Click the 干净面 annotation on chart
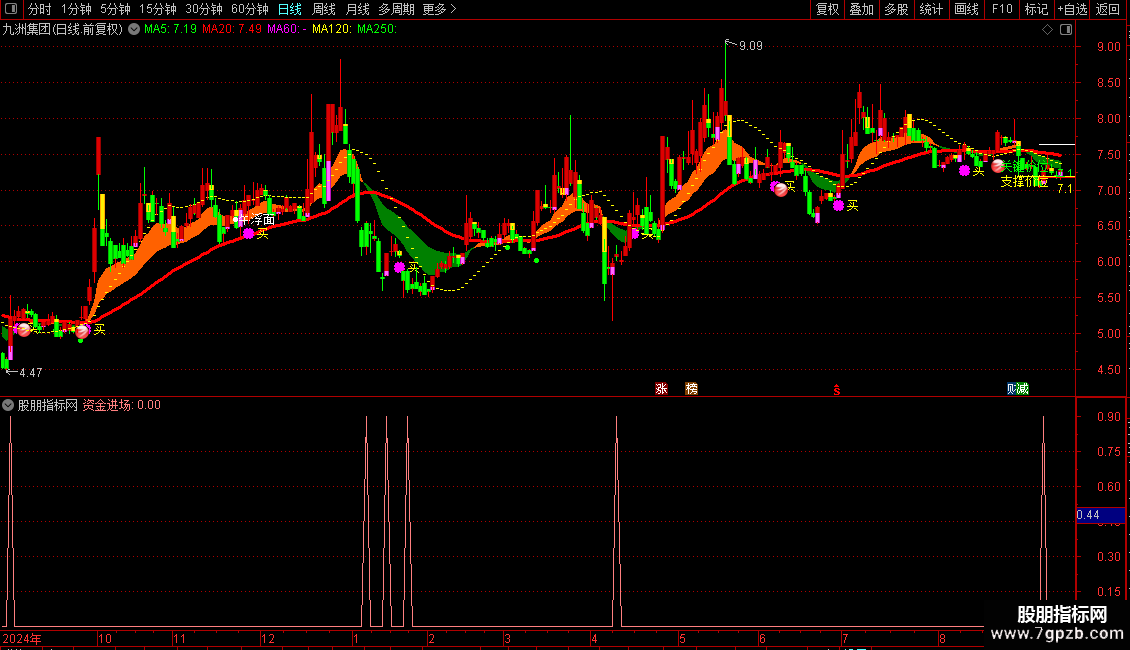Viewport: 1130px width, 650px height. pos(257,220)
